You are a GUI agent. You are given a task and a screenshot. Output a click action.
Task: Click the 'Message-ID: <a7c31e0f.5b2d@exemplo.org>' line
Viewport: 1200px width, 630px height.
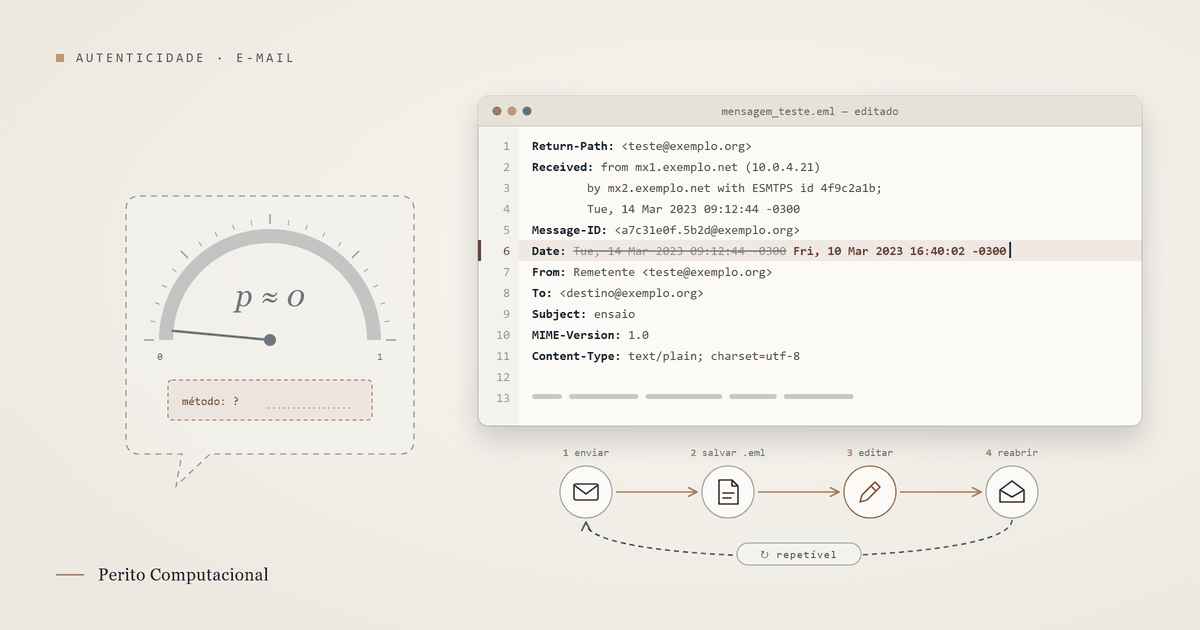666,230
